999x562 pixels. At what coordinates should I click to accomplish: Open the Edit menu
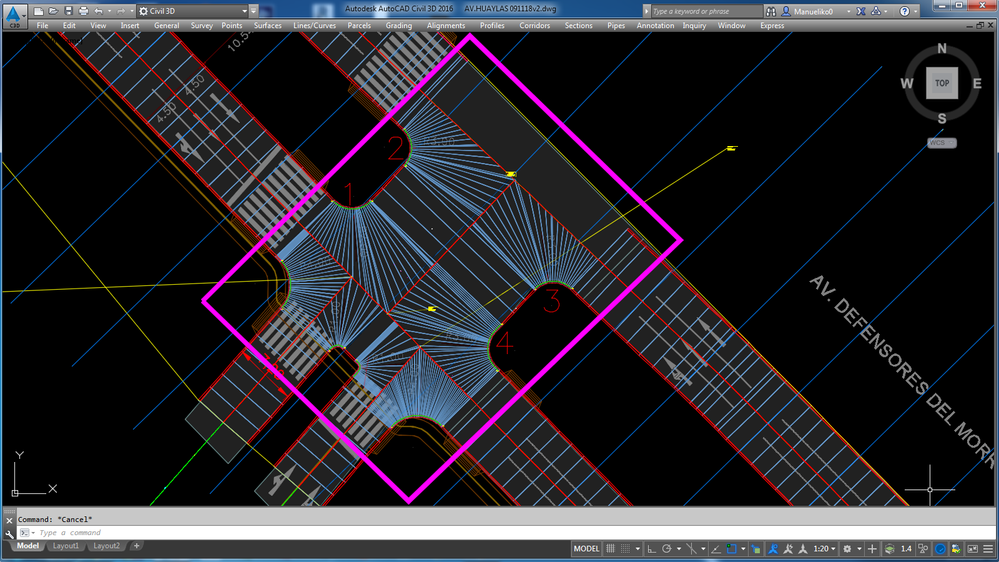[69, 25]
